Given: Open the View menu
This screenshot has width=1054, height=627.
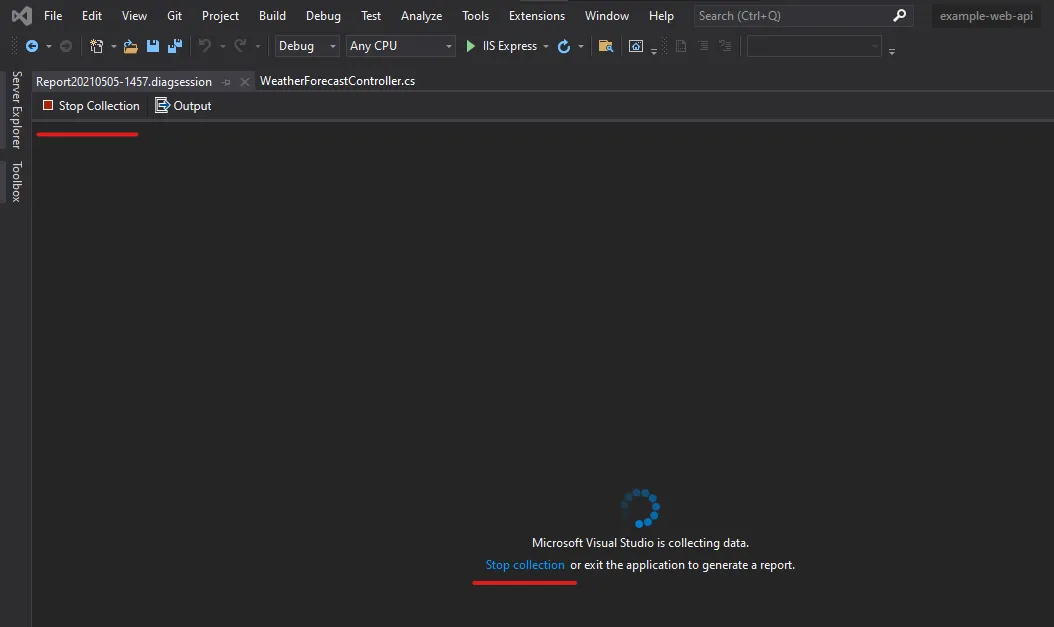Looking at the screenshot, I should (x=134, y=15).
